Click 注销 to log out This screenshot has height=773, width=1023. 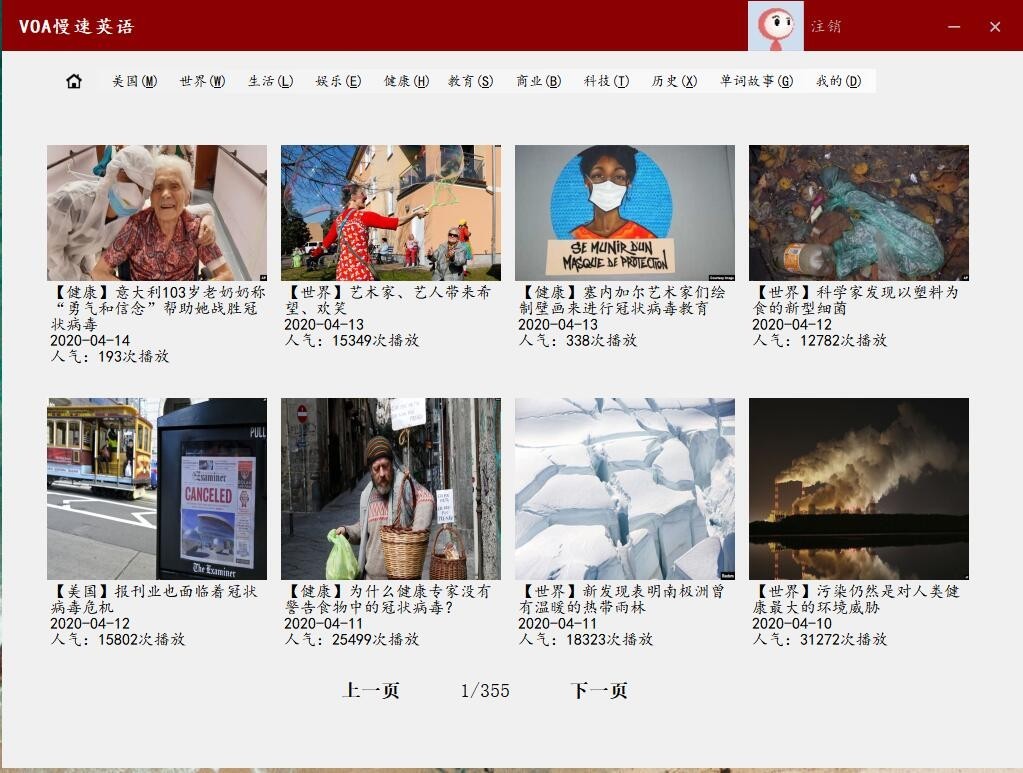pyautogui.click(x=826, y=26)
